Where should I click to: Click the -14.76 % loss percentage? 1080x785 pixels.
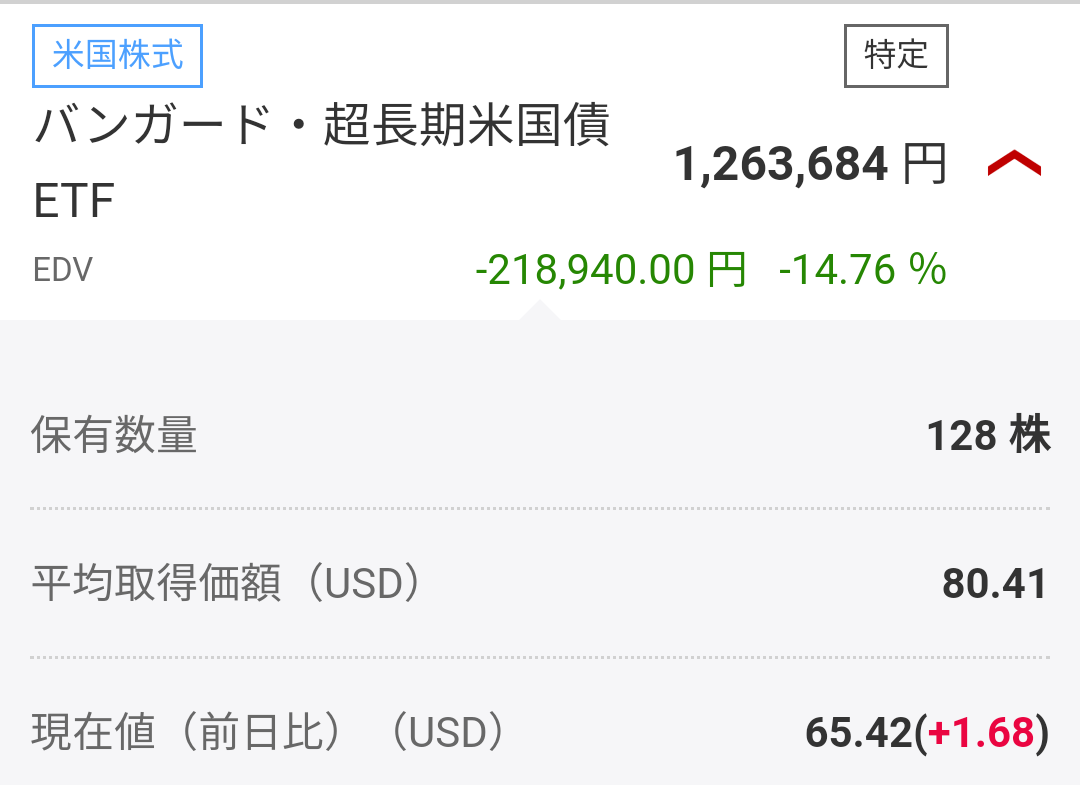coord(862,270)
